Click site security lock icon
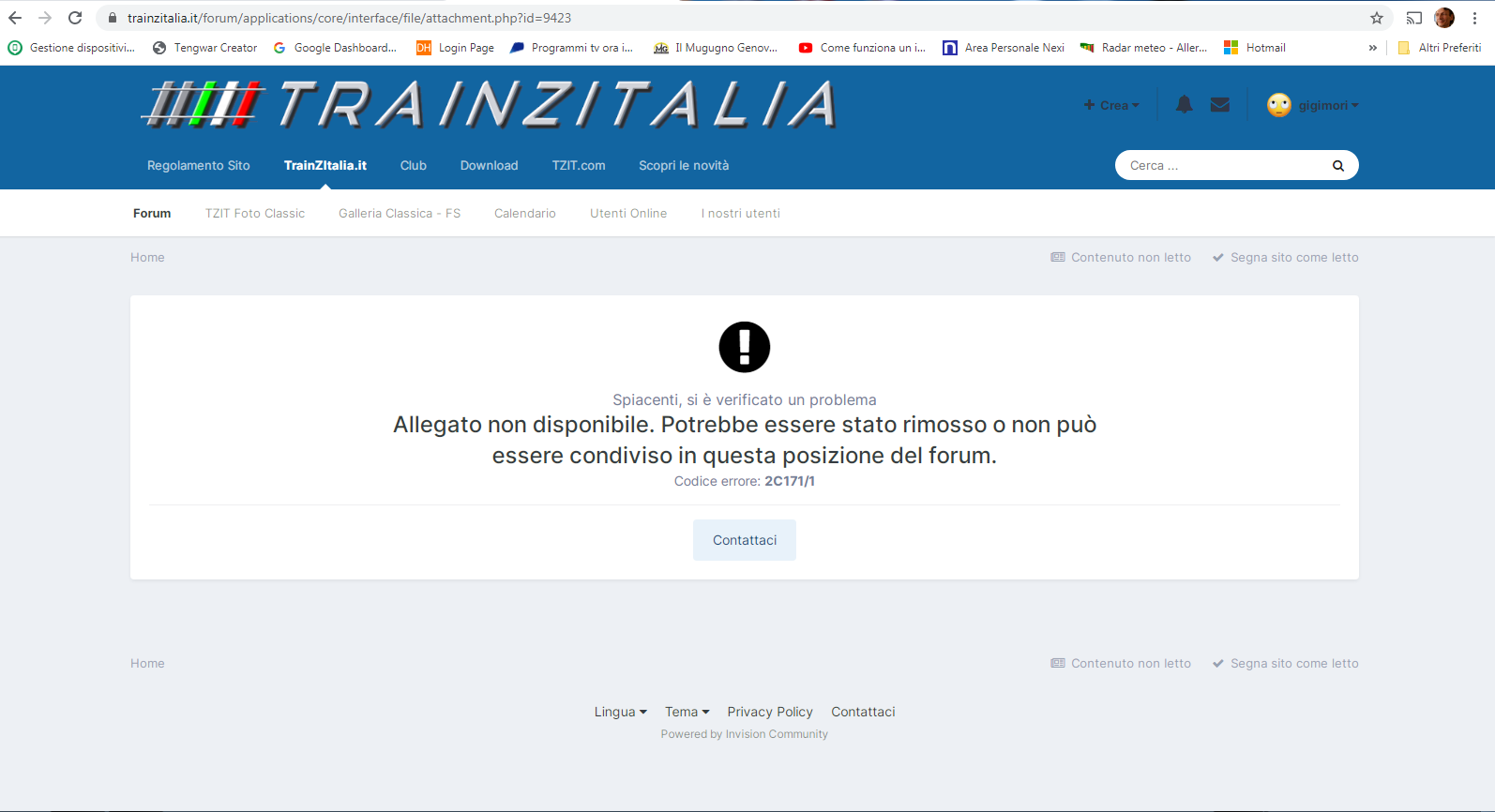This screenshot has width=1495, height=812. click(x=113, y=18)
